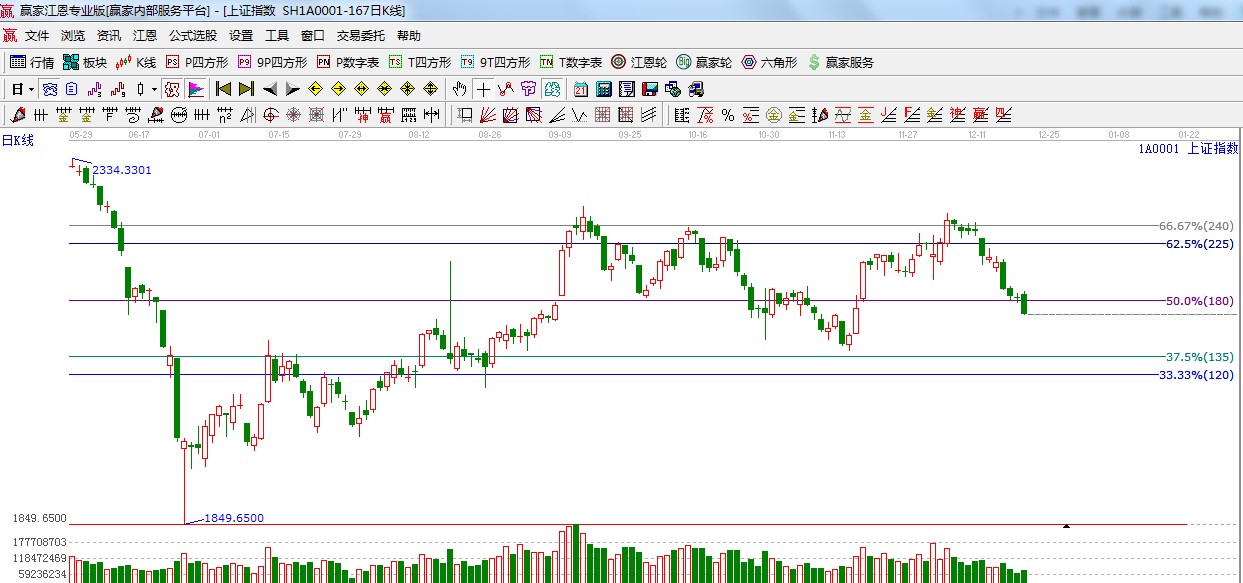1243x583 pixels.
Task: Open the 板块 sector view
Action: pyautogui.click(x=84, y=62)
